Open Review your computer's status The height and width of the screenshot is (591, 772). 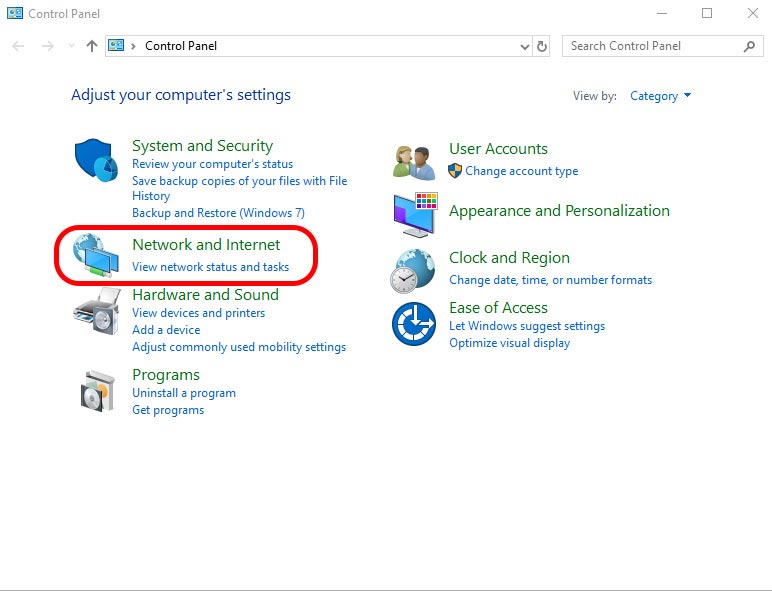pos(212,164)
